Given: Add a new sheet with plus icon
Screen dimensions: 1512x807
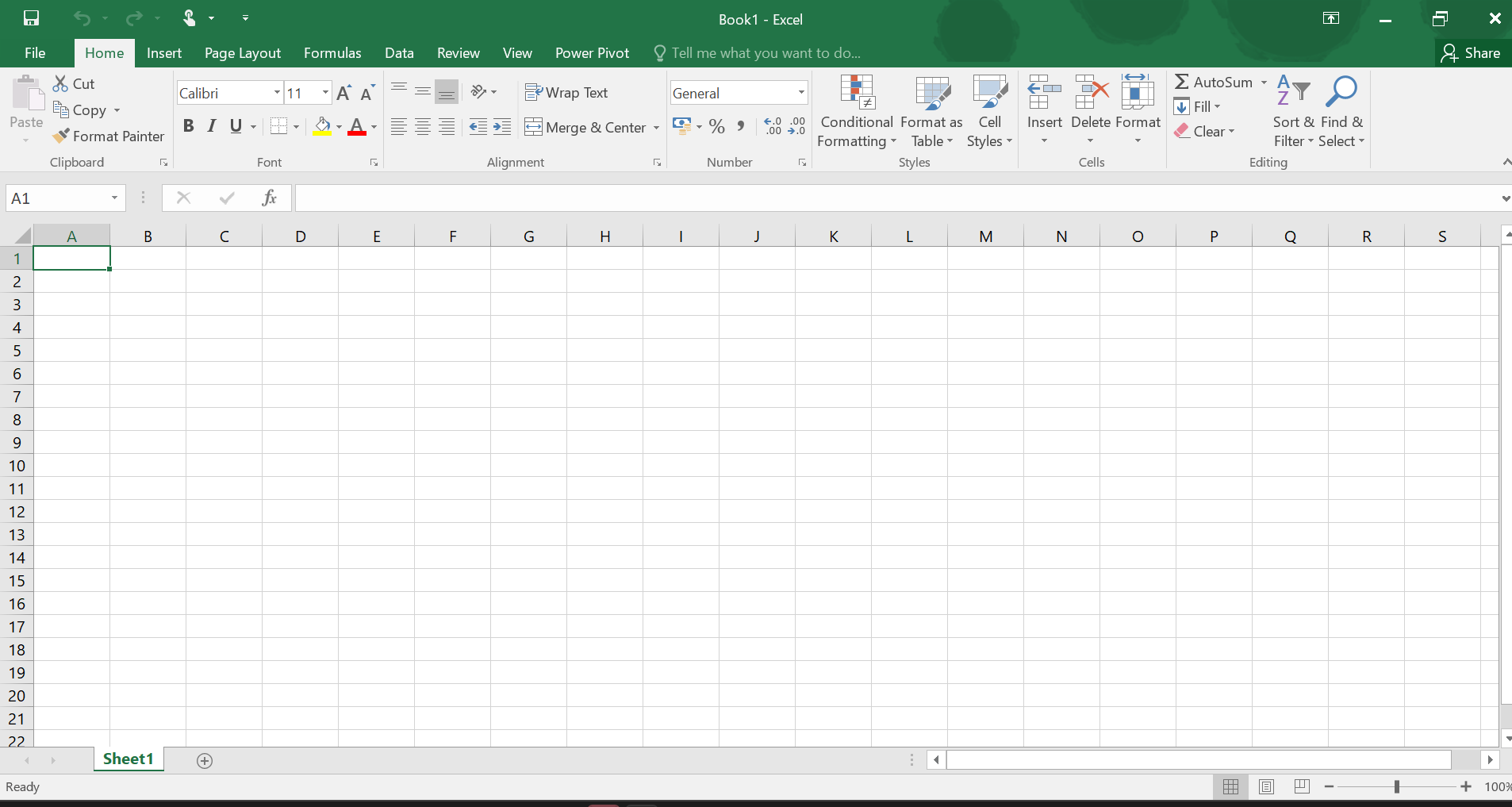Looking at the screenshot, I should (x=205, y=761).
